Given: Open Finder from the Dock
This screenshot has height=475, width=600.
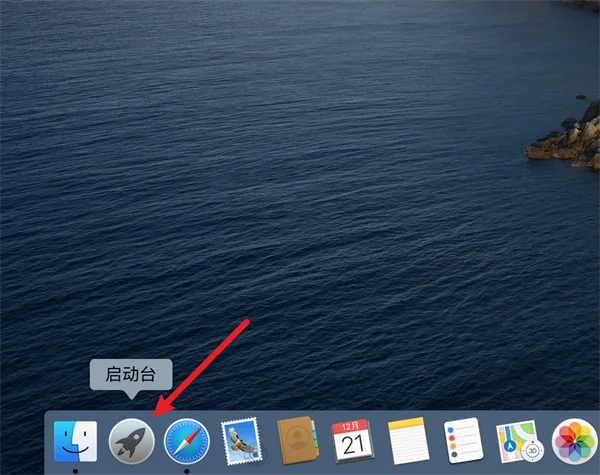Looking at the screenshot, I should (75, 441).
